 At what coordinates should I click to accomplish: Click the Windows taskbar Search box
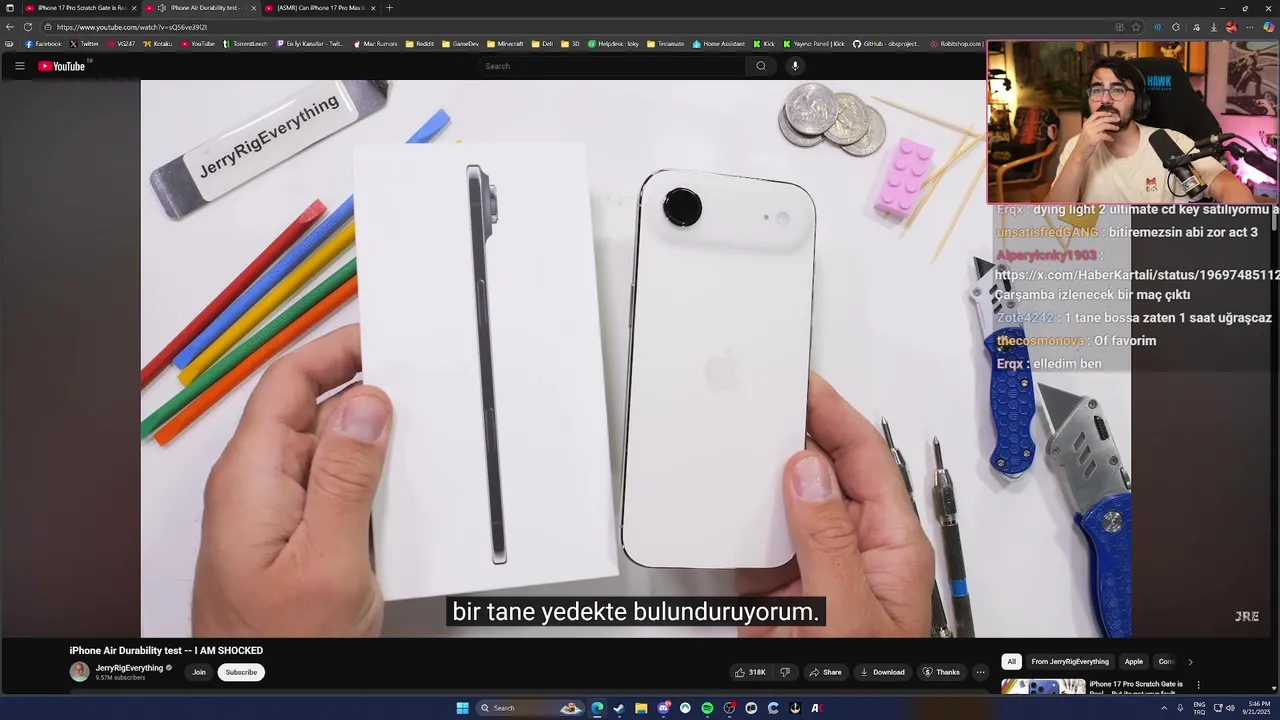530,708
